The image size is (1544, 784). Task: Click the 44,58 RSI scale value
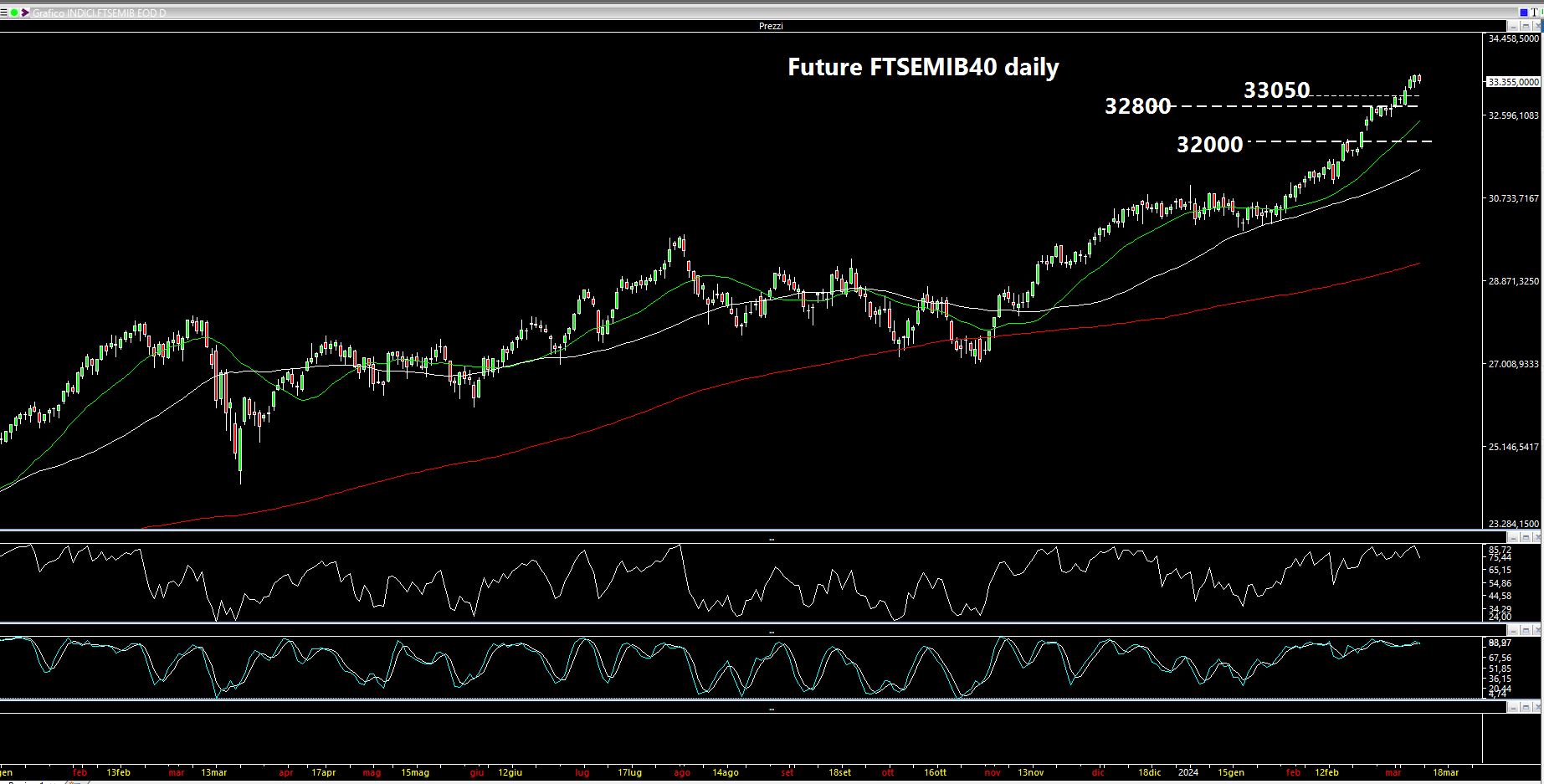[1500, 596]
